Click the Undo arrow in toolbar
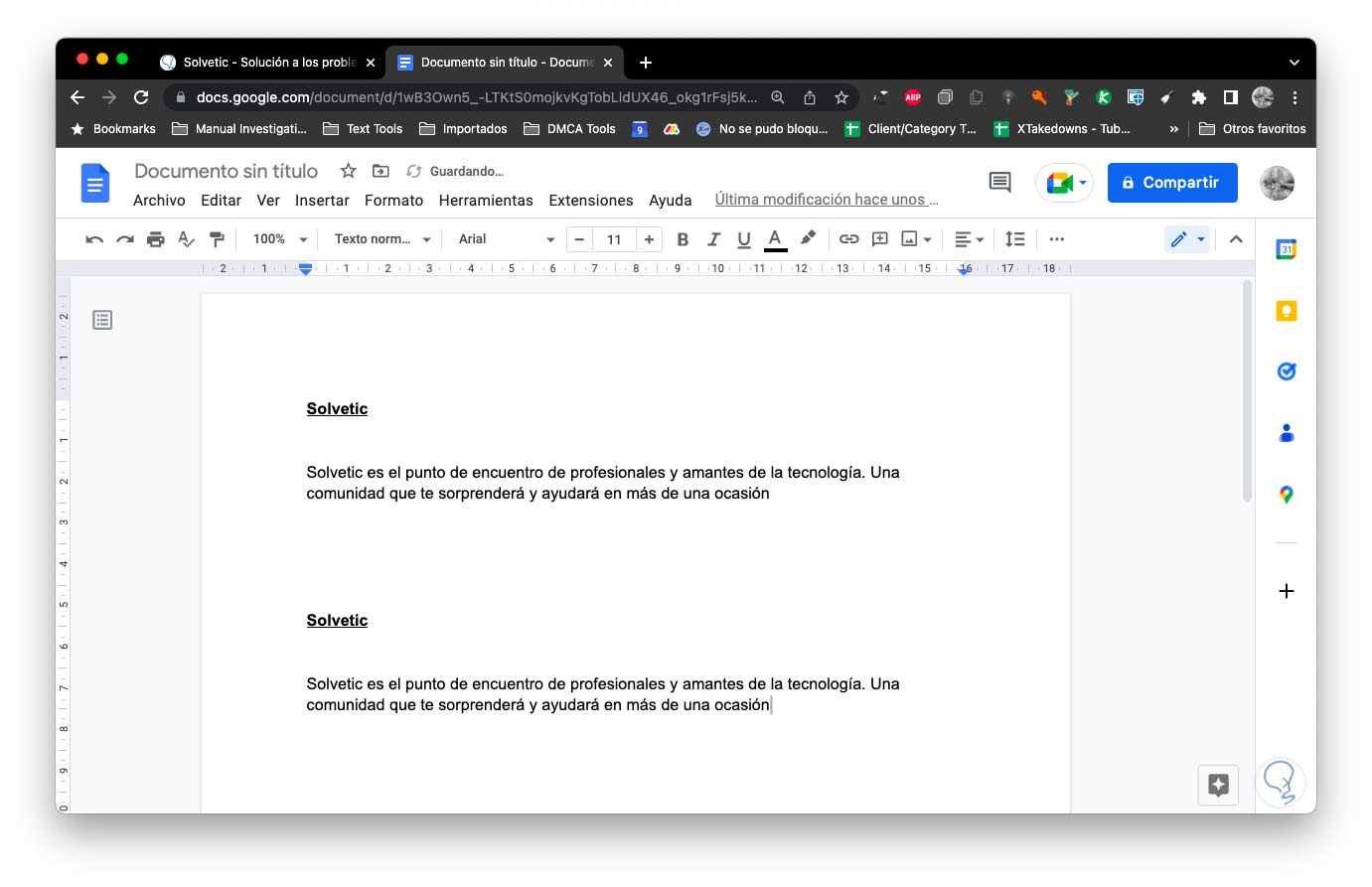Image resolution: width=1372 pixels, height=887 pixels. (94, 239)
